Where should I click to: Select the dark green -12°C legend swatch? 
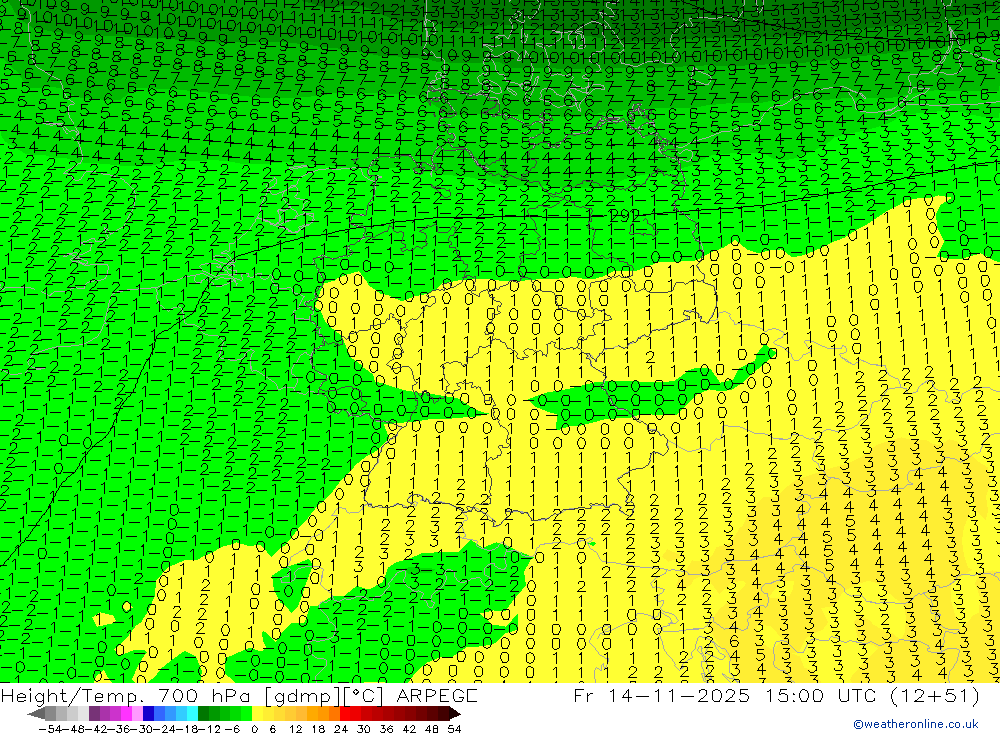(203, 714)
